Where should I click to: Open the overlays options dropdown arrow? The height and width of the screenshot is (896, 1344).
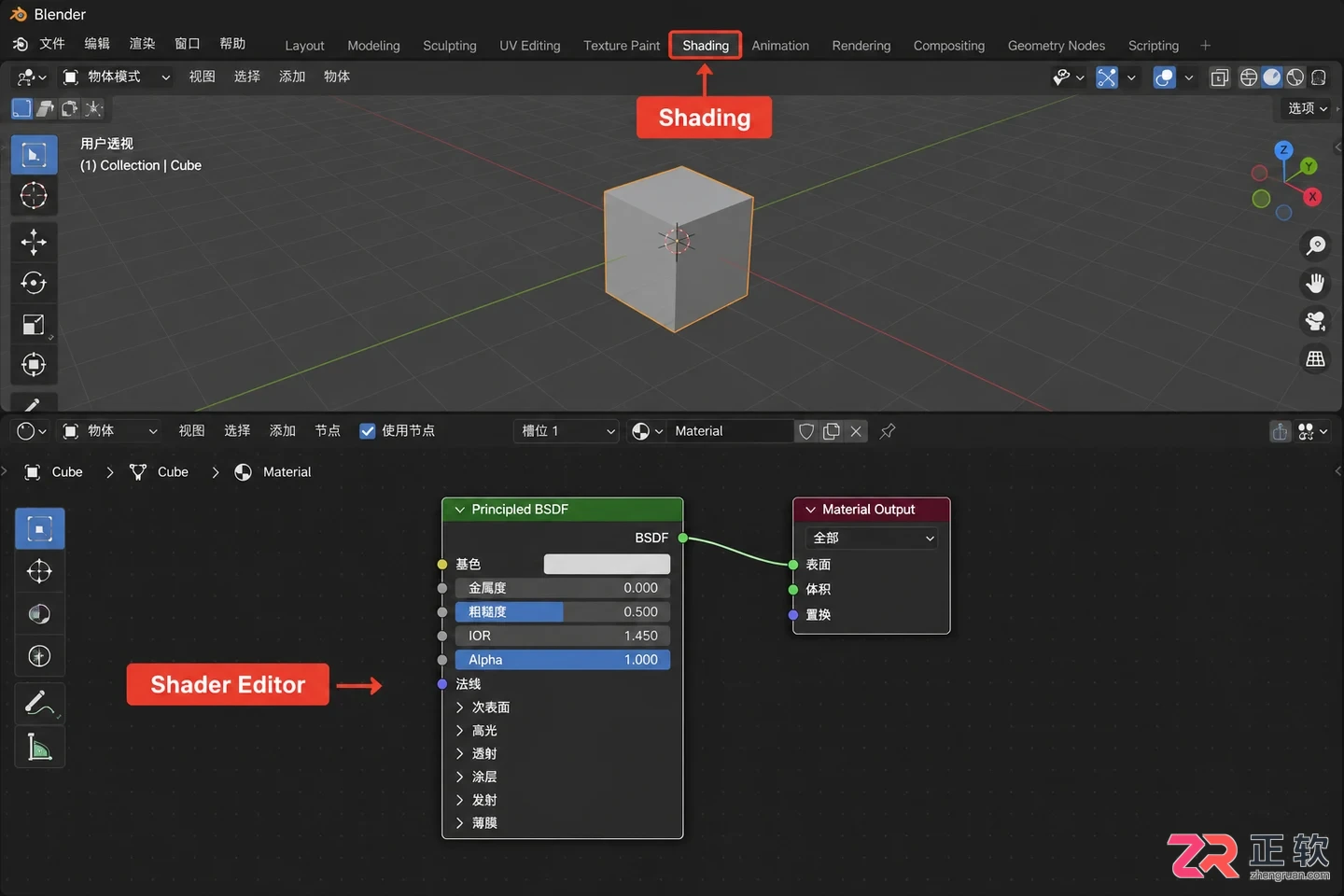[x=1188, y=77]
